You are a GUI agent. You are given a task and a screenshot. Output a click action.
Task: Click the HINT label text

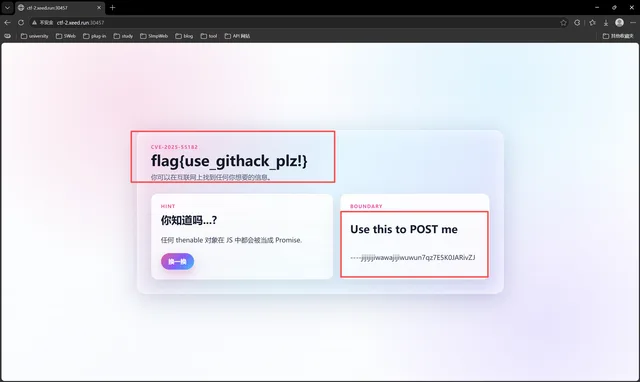pyautogui.click(x=168, y=206)
